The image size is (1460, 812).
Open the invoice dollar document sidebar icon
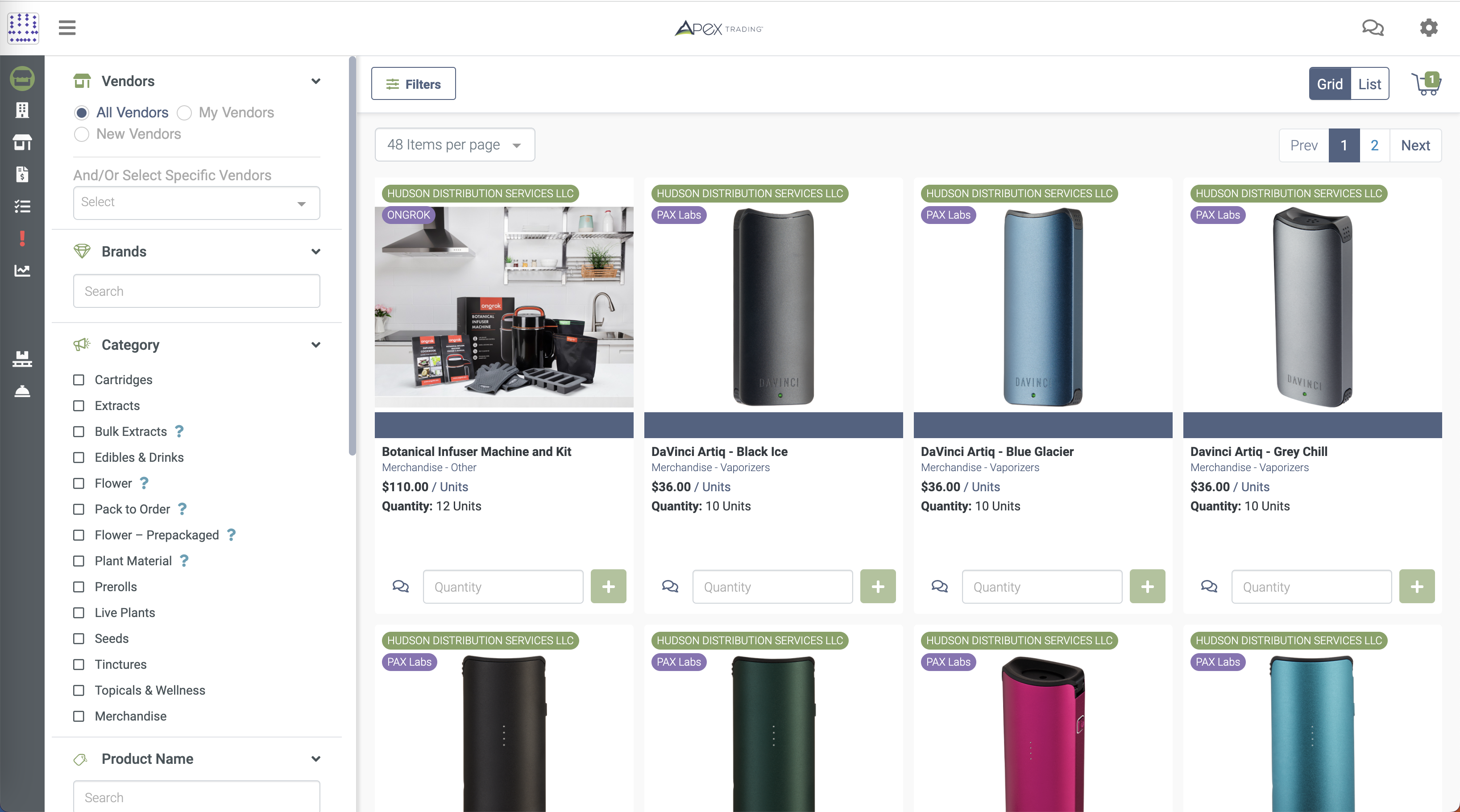22,174
